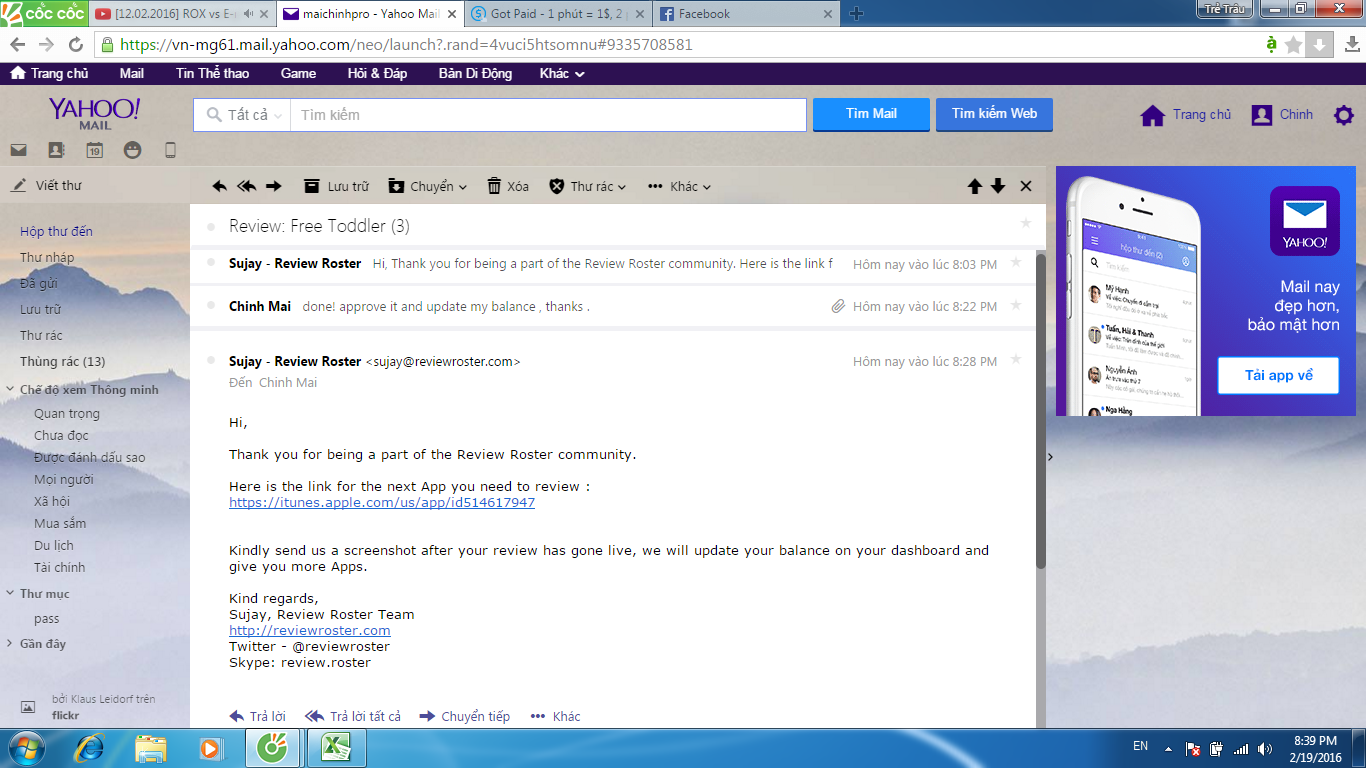Star the 8:03 PM Sujay message

pos(1016,262)
